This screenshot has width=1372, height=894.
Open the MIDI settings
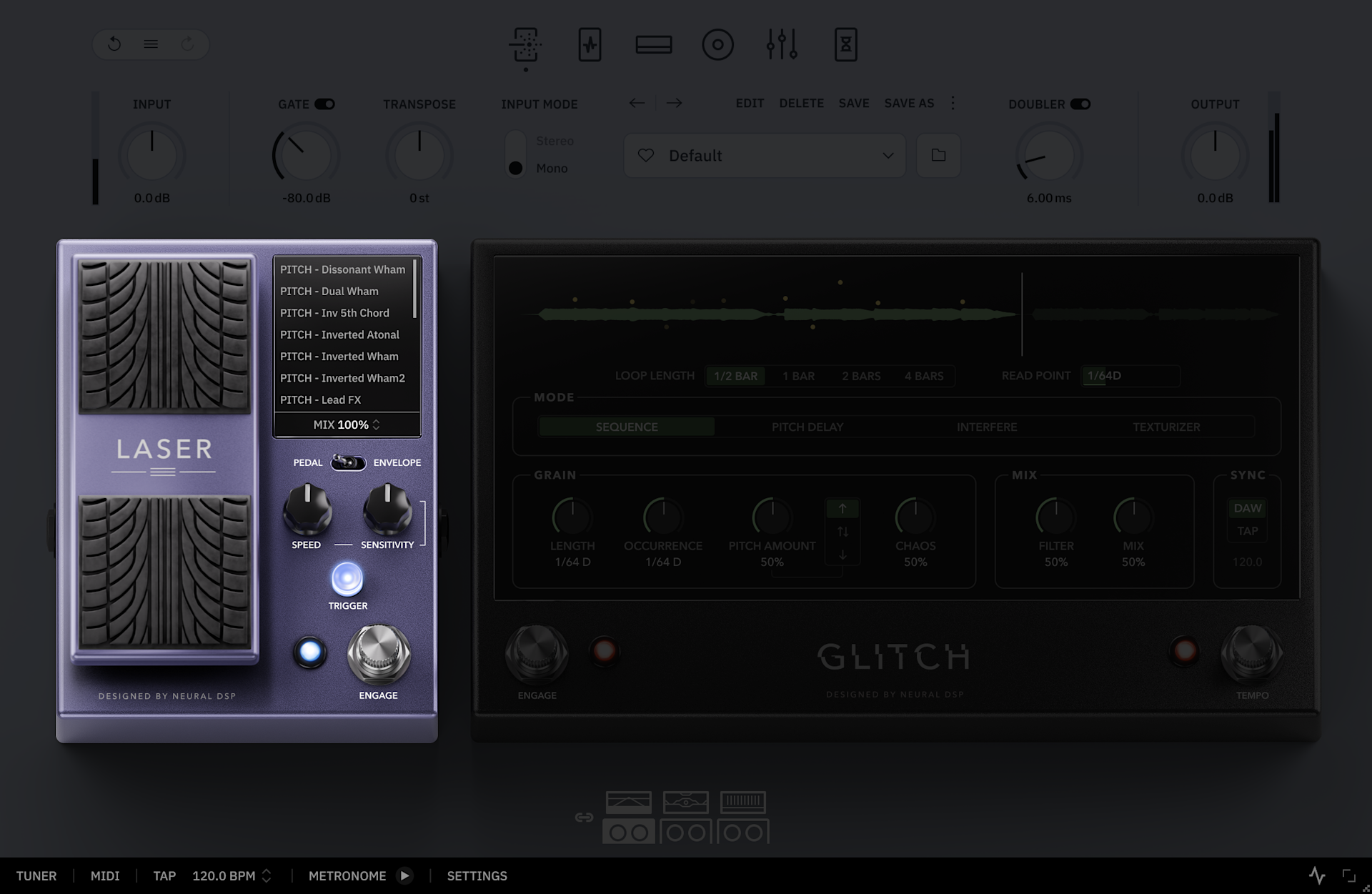click(x=105, y=875)
